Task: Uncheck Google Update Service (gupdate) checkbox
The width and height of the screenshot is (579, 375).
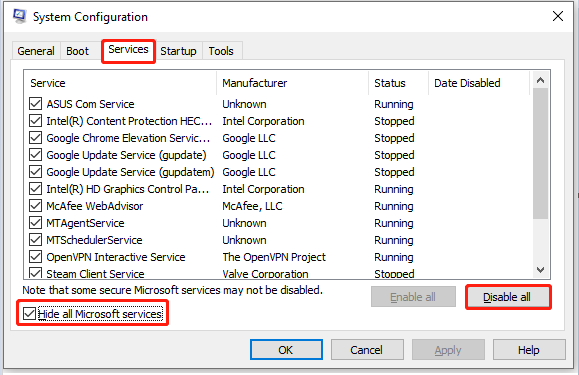Action: [x=35, y=155]
